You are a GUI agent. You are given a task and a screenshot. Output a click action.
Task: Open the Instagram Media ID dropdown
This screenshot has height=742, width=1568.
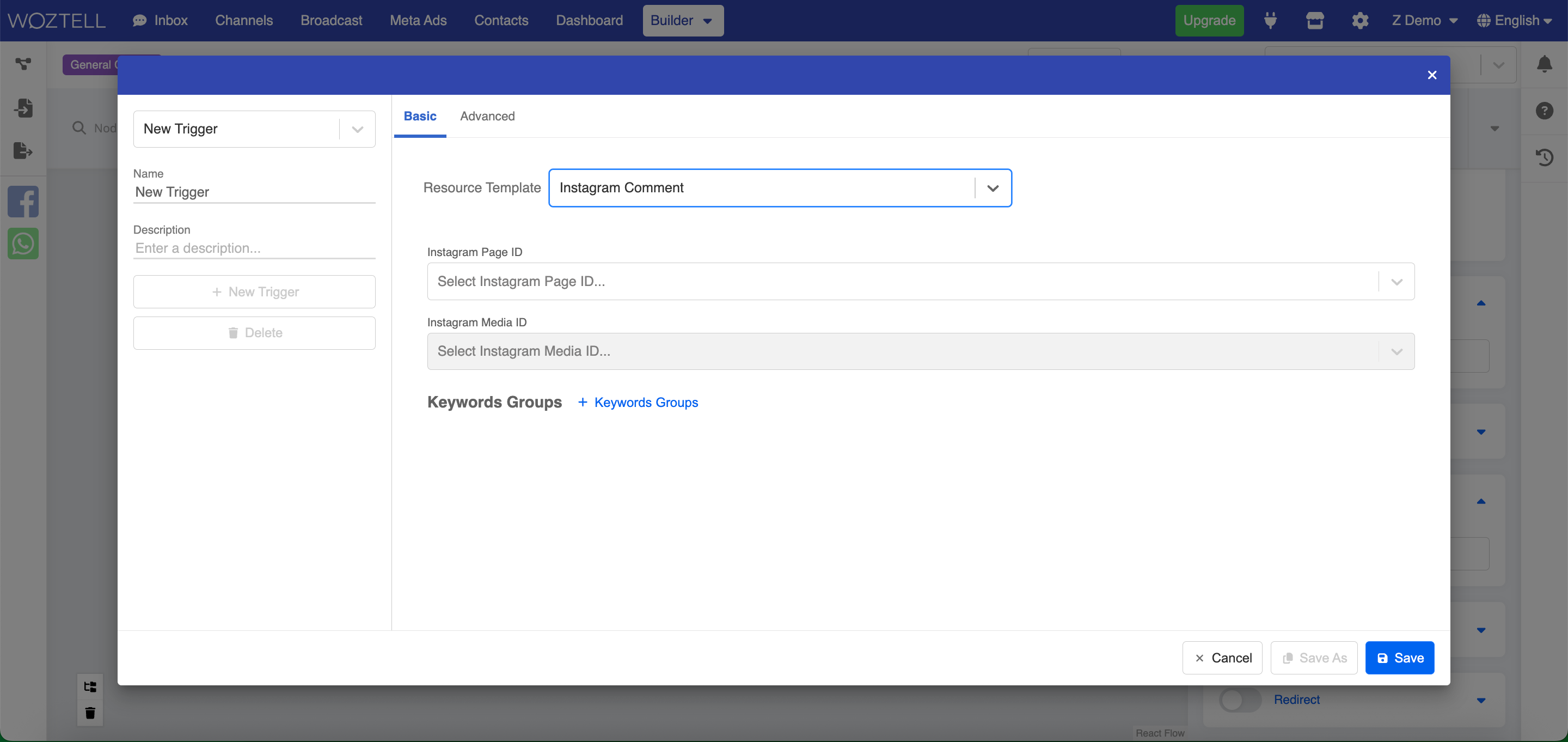(x=920, y=351)
